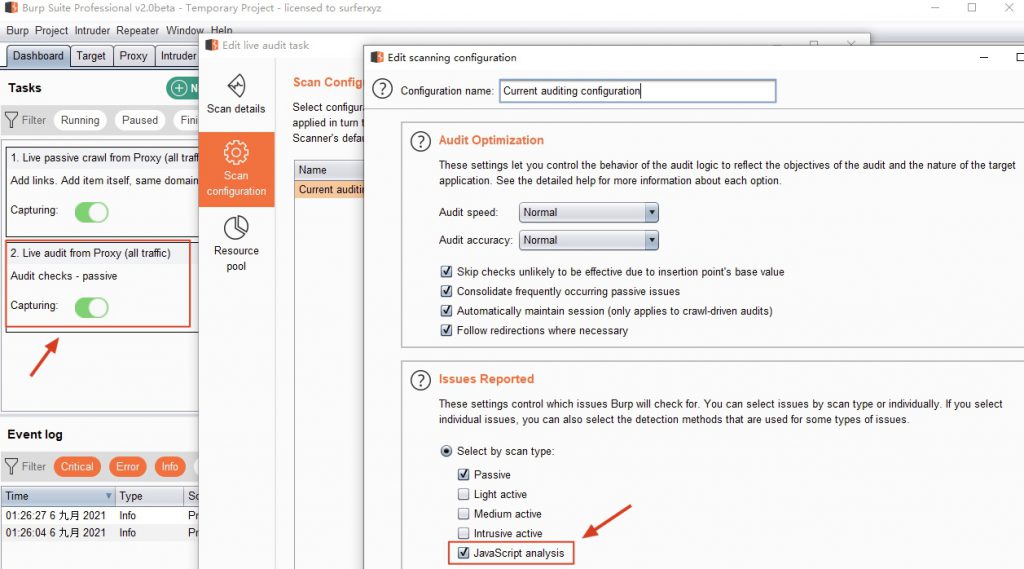
Task: Uncheck JavaScript analysis checkbox
Action: (463, 553)
